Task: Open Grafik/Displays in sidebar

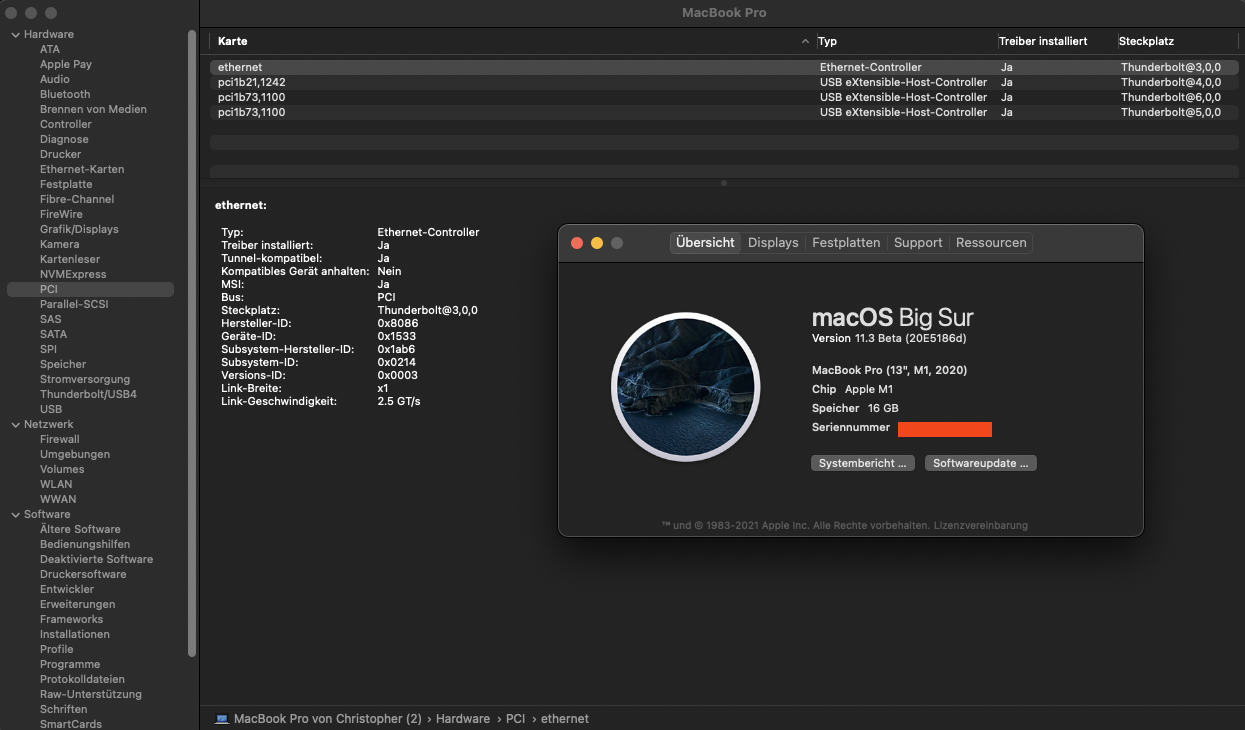Action: coord(79,229)
